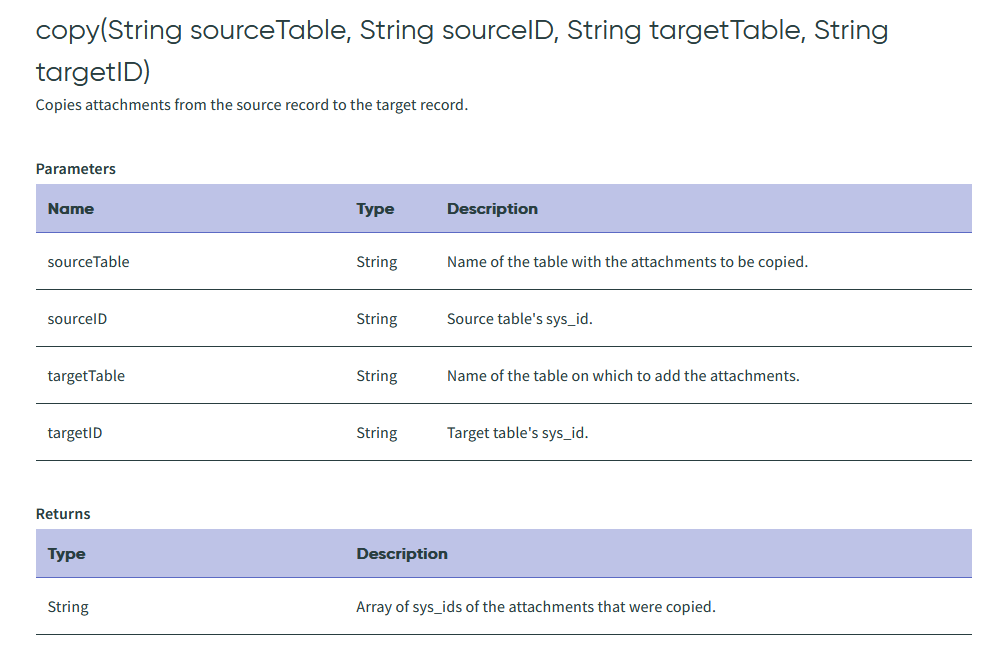Click the String type in sourceTable row
Image resolution: width=1007 pixels, height=658 pixels.
click(377, 262)
